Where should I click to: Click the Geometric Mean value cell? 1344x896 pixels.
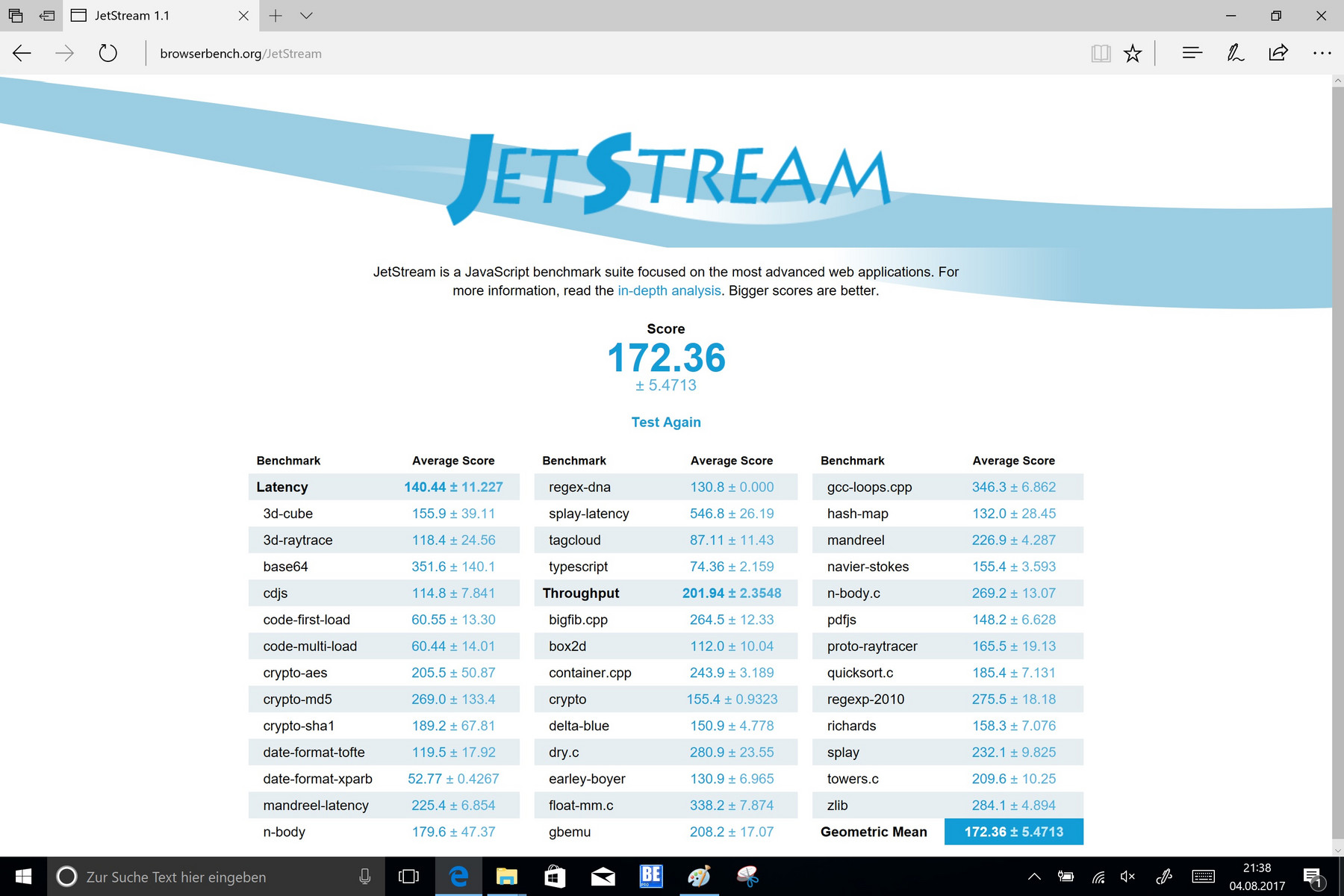point(1014,832)
